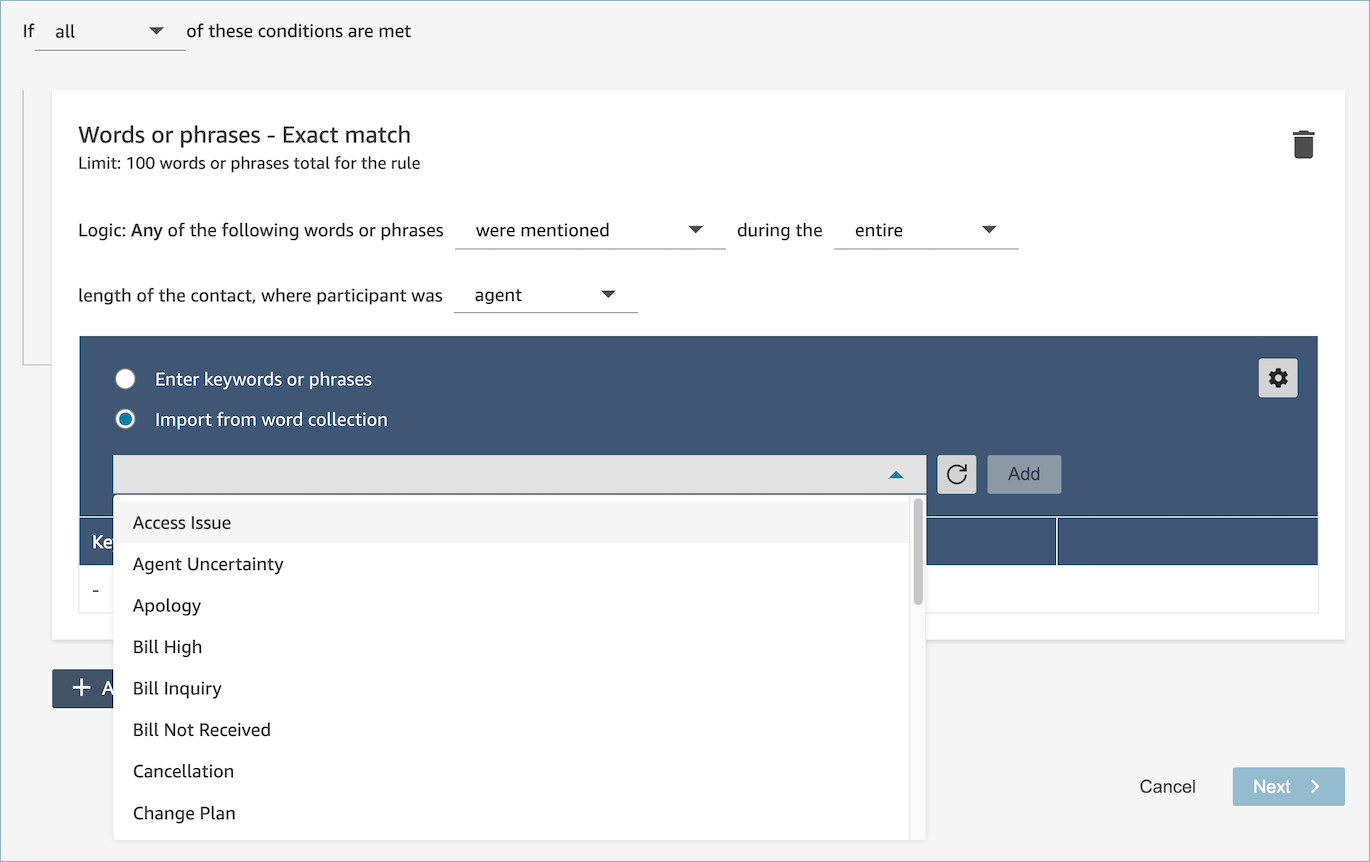Select the "Enter keywords or phrases" option
This screenshot has width=1370, height=862.
(125, 378)
